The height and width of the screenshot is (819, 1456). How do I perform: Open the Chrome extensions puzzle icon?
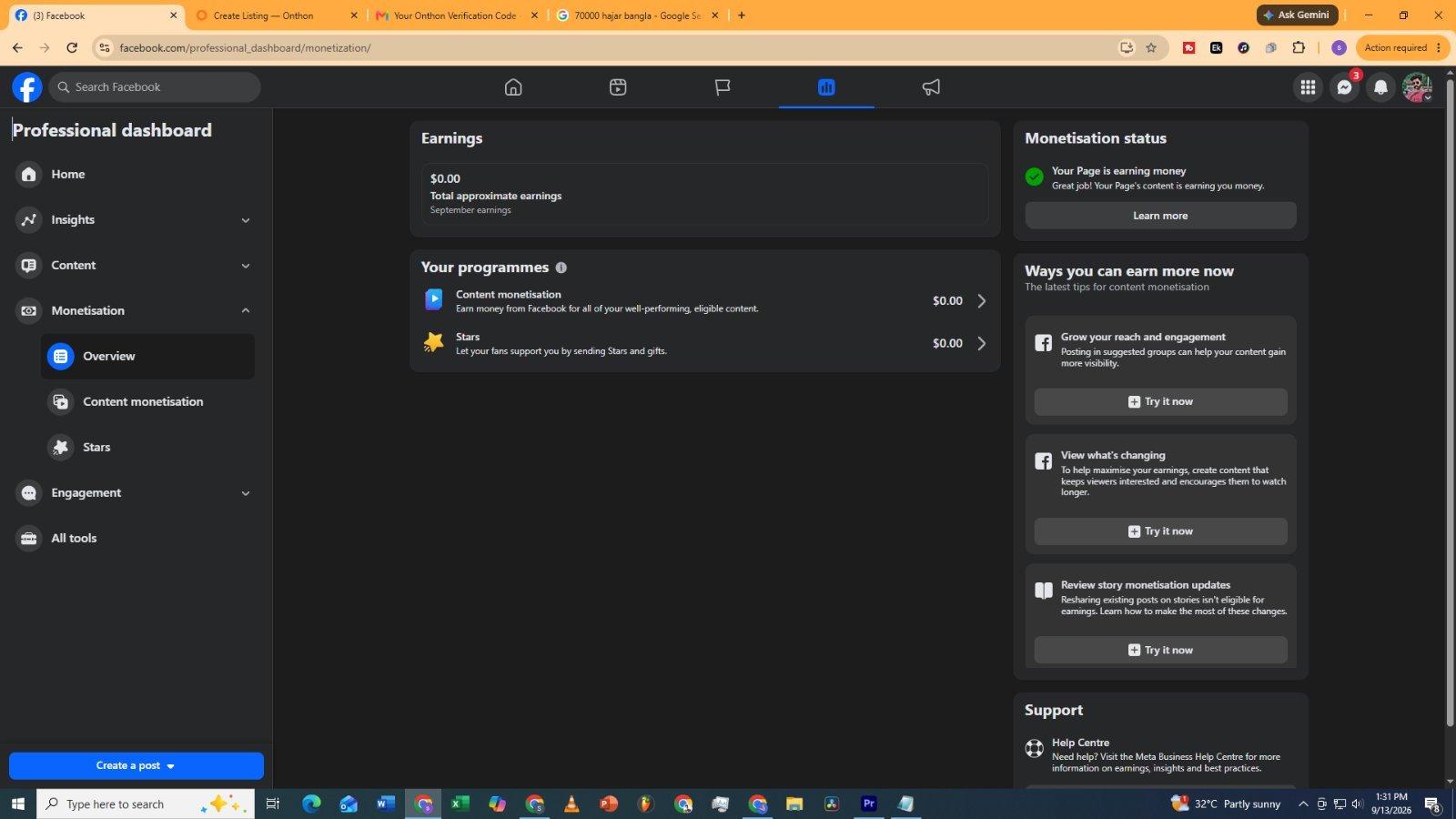tap(1299, 47)
